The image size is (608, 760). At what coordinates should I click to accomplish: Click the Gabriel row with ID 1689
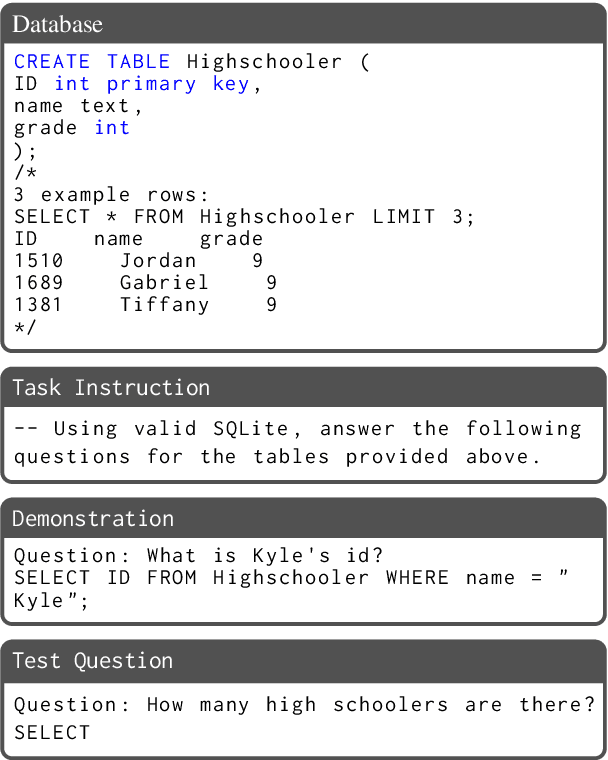tap(145, 283)
